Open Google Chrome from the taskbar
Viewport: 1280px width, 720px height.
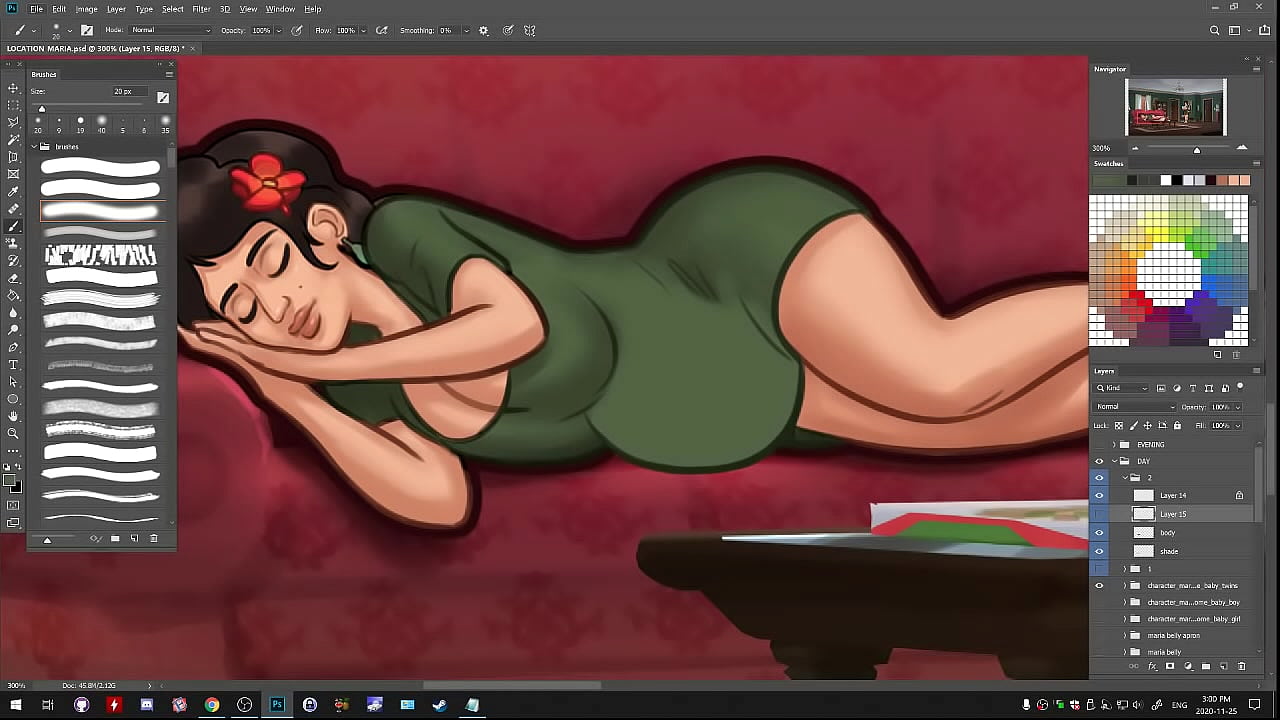pos(212,705)
